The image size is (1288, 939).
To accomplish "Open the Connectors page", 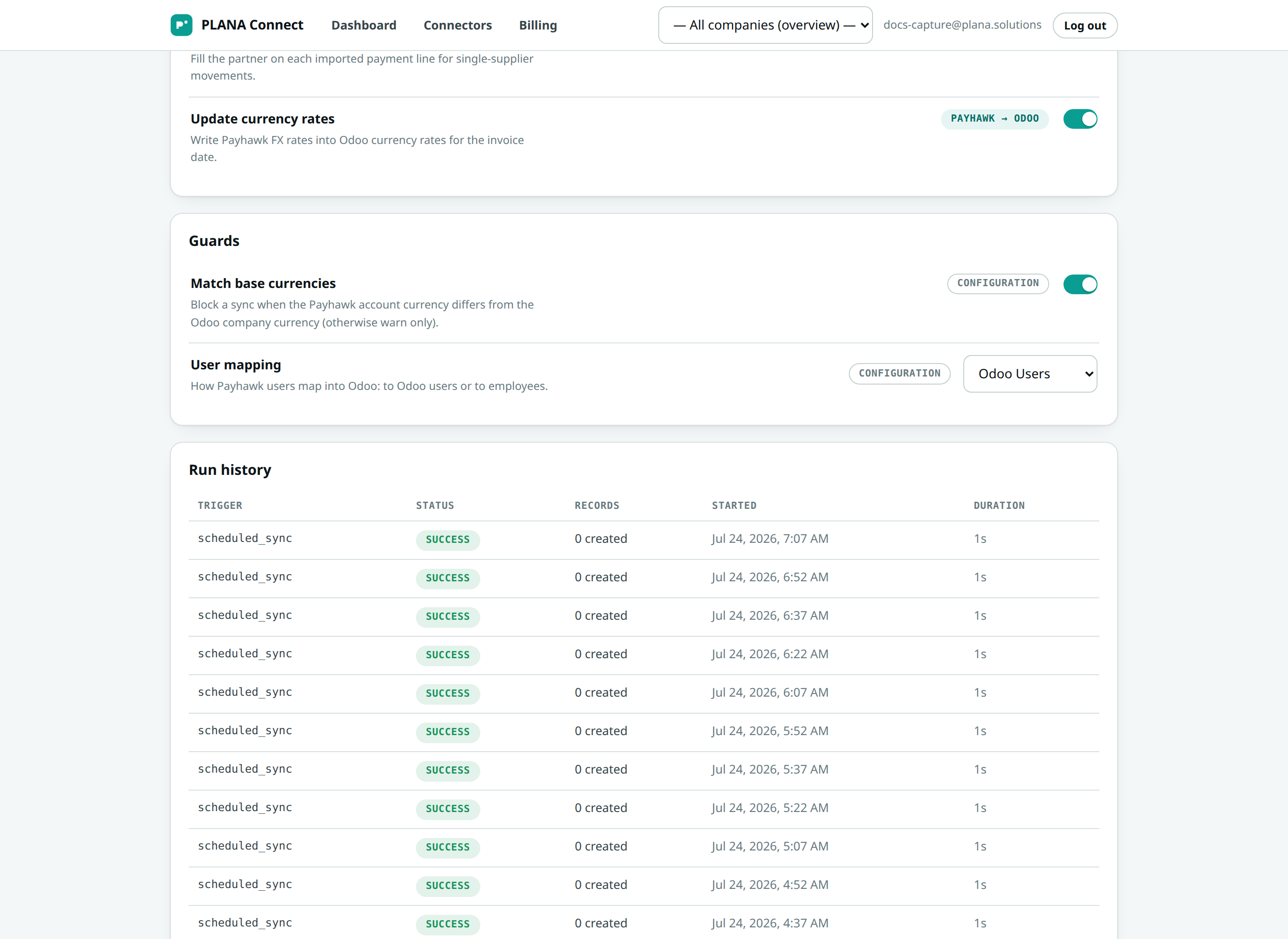I will tap(458, 25).
